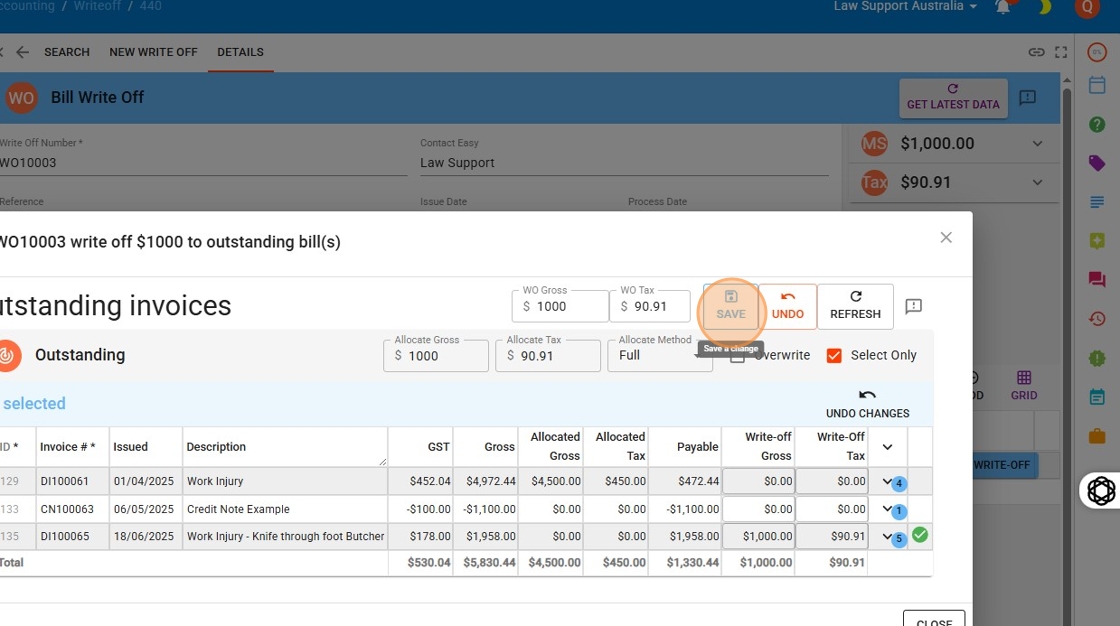
Task: Toggle the Select Only checkbox
Action: coord(834,355)
